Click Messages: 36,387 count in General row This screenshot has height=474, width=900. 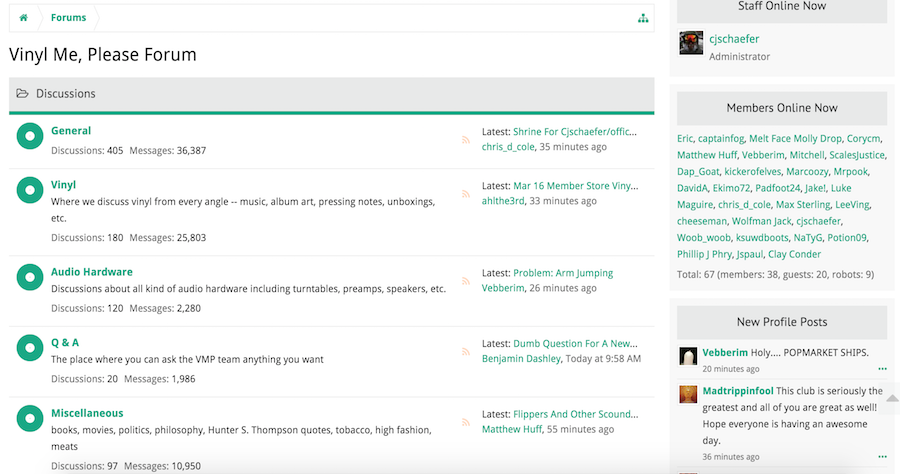pyautogui.click(x=168, y=151)
